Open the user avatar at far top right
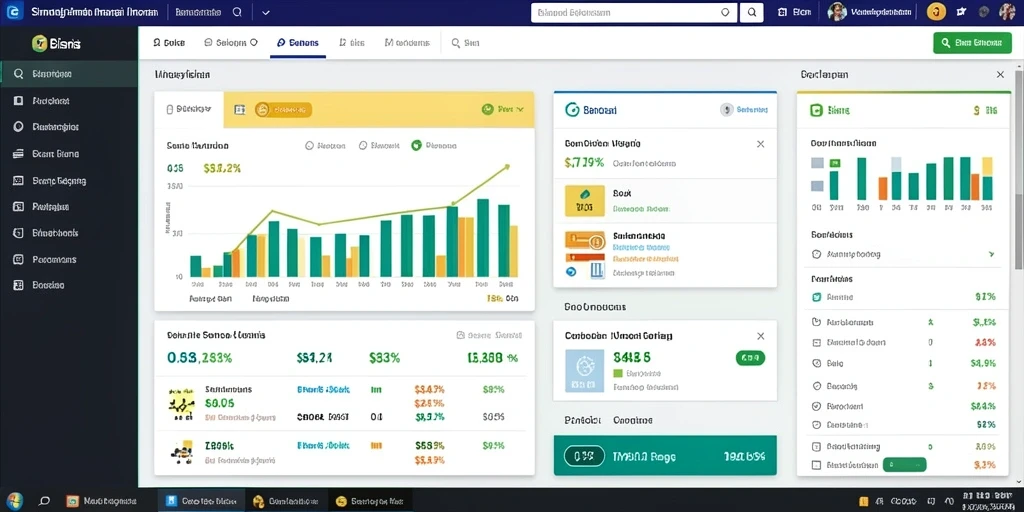The image size is (1024, 512). [x=1007, y=12]
